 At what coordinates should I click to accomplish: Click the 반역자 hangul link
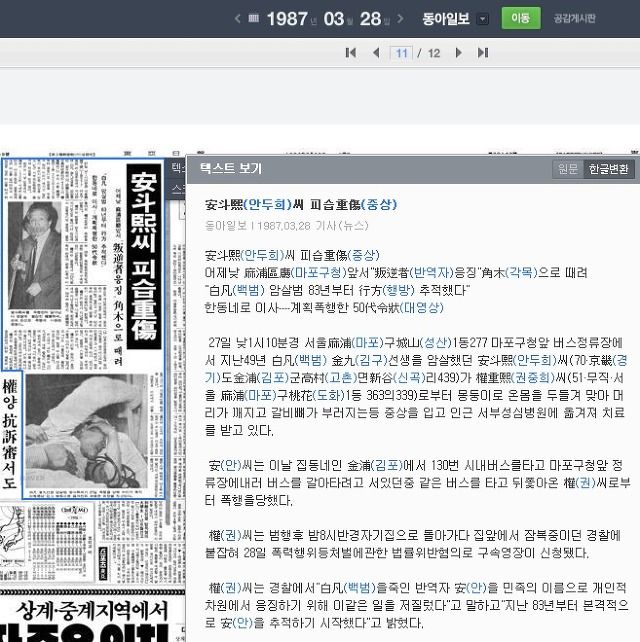[x=432, y=273]
